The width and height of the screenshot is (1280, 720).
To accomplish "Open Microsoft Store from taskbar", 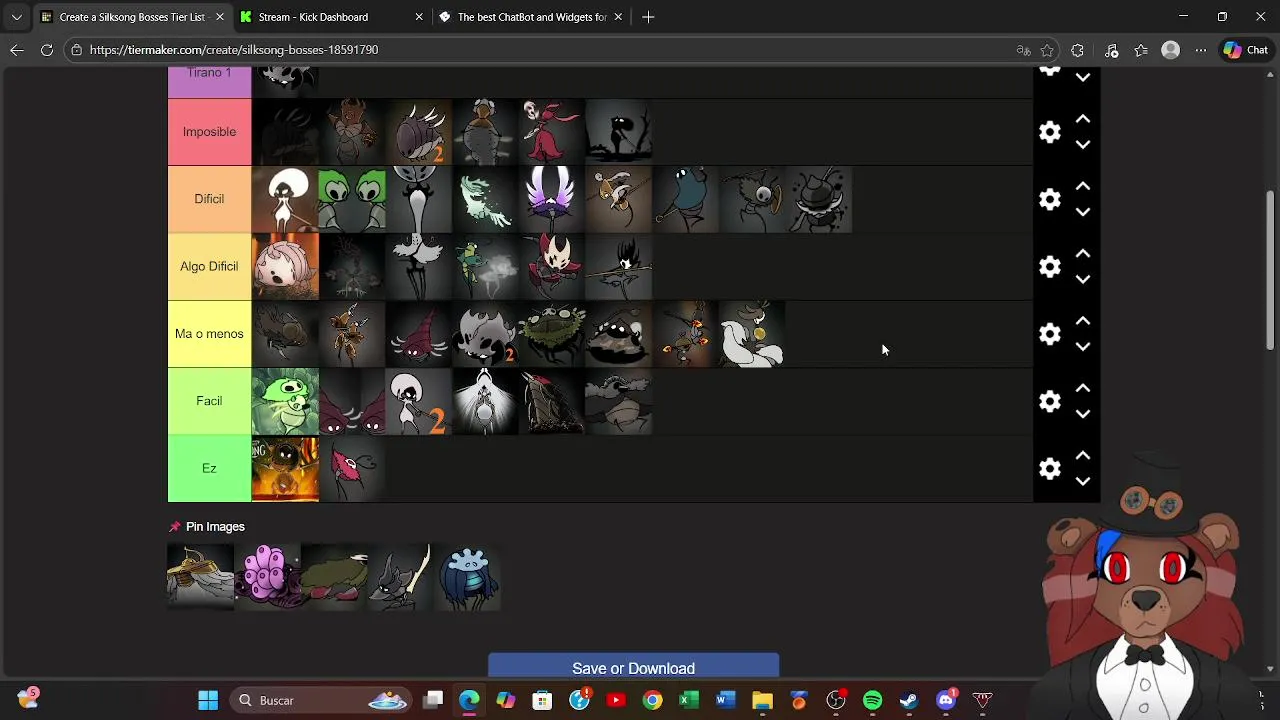I will click(542, 700).
